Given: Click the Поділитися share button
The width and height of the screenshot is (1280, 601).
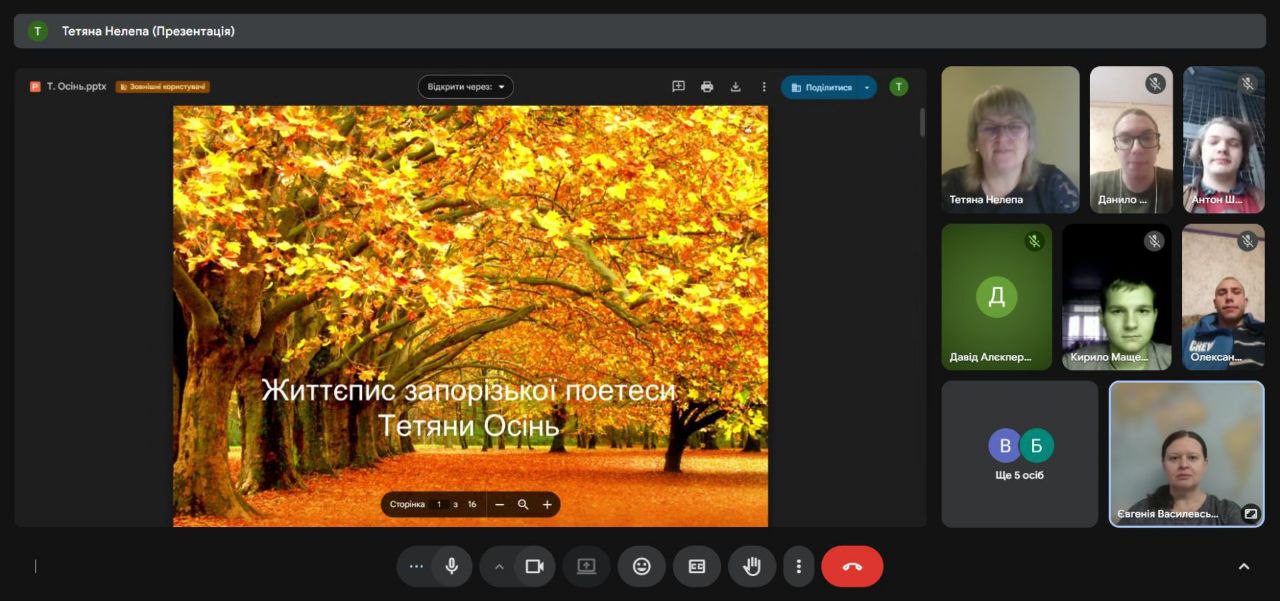Looking at the screenshot, I should coord(821,87).
